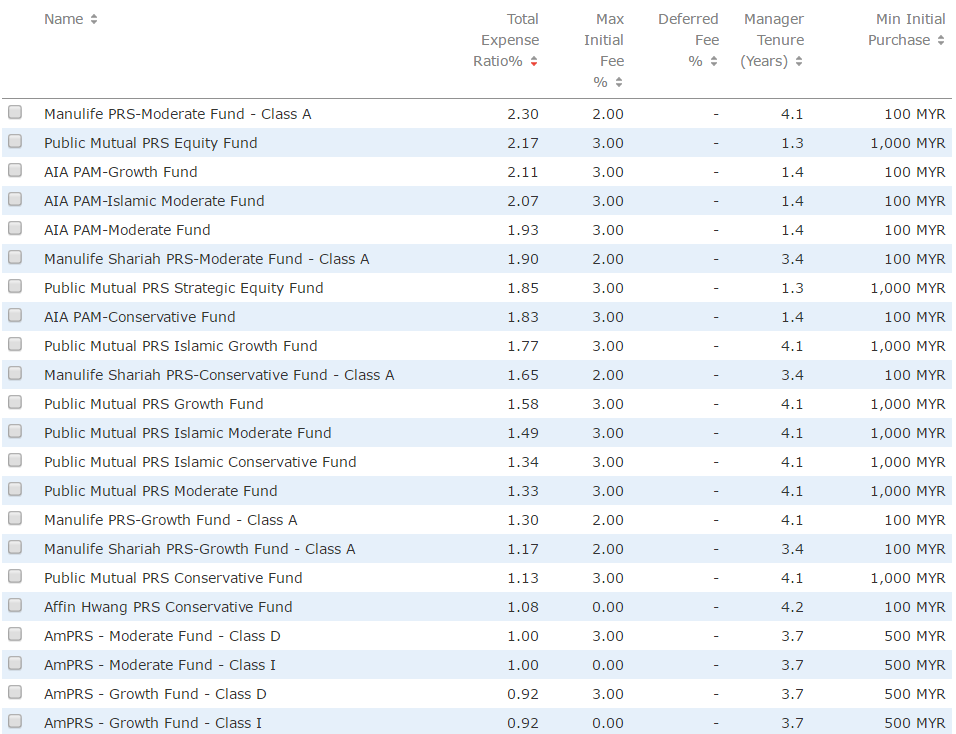The width and height of the screenshot is (956, 734).
Task: Click the Total Expense Ratio% header text
Action: click(506, 40)
